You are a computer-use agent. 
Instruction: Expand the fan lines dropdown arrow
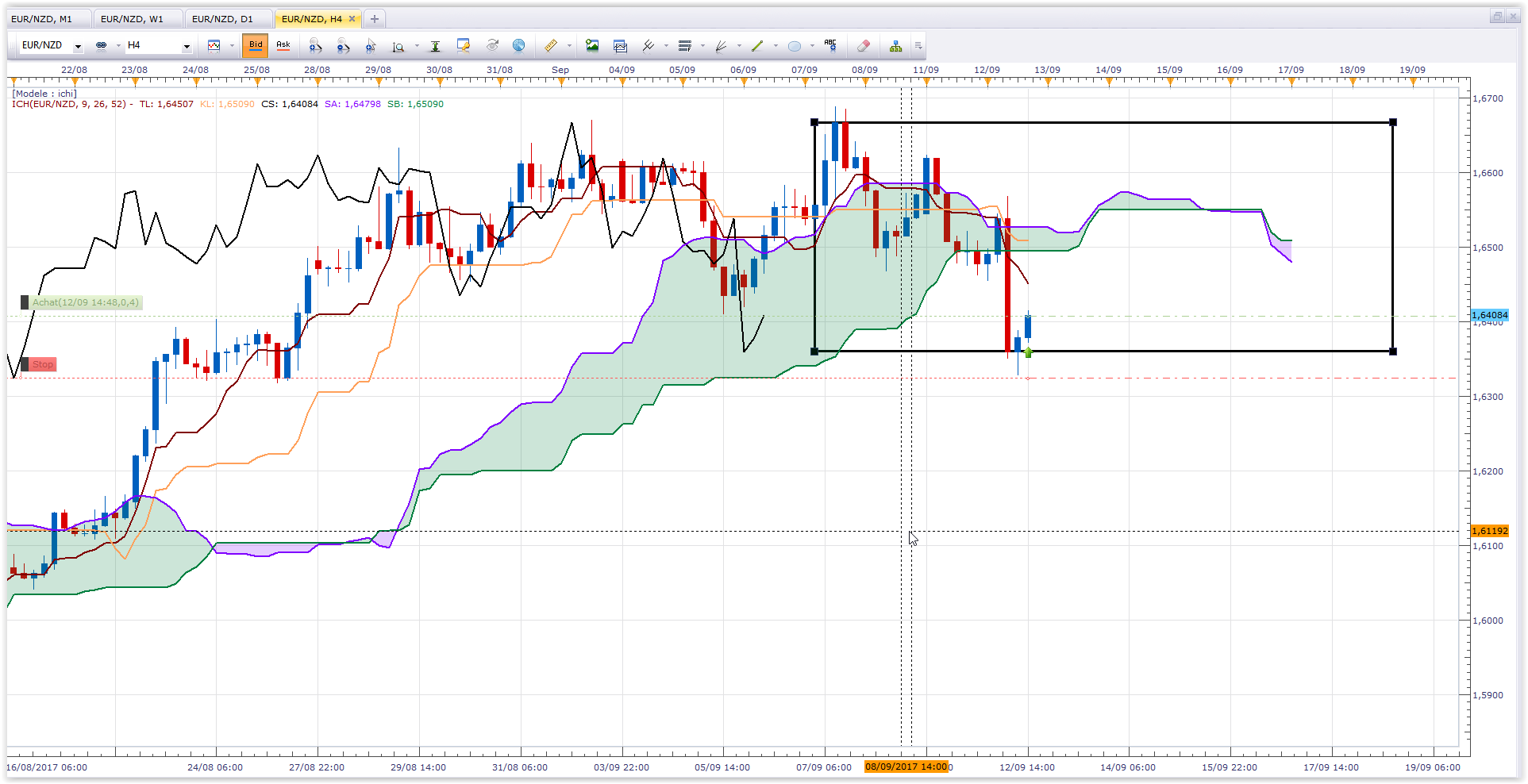tap(739, 46)
